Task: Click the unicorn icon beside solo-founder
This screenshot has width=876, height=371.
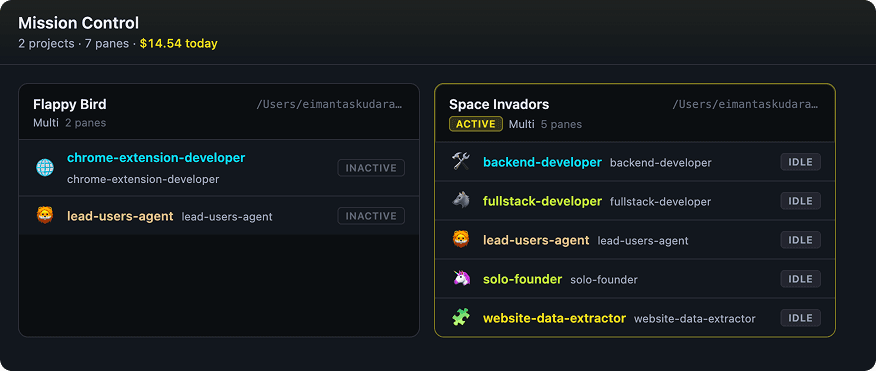Action: [x=461, y=279]
